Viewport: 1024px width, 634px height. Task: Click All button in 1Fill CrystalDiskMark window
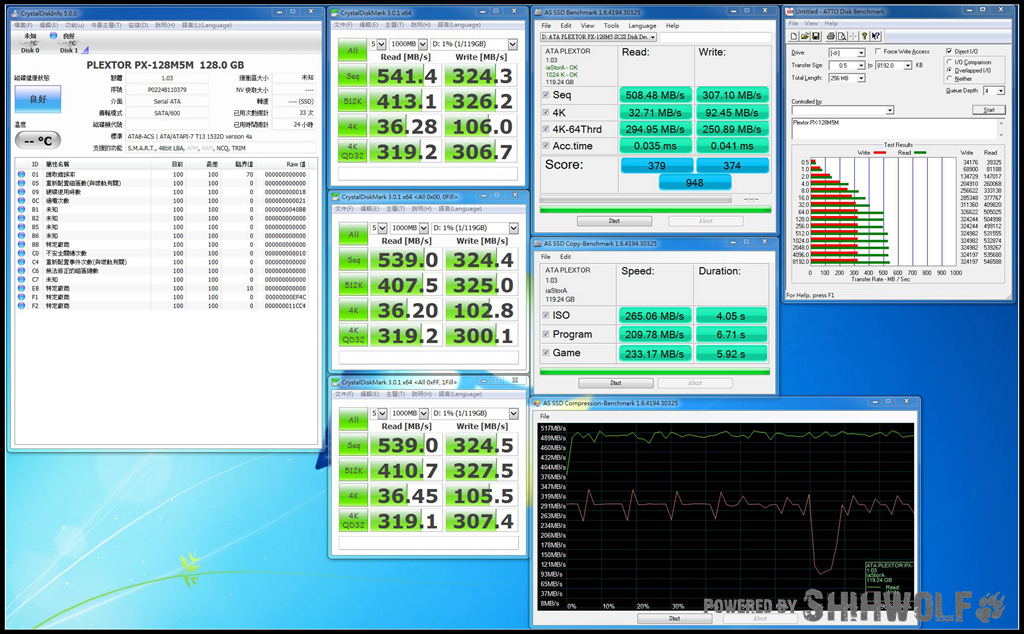click(x=353, y=419)
